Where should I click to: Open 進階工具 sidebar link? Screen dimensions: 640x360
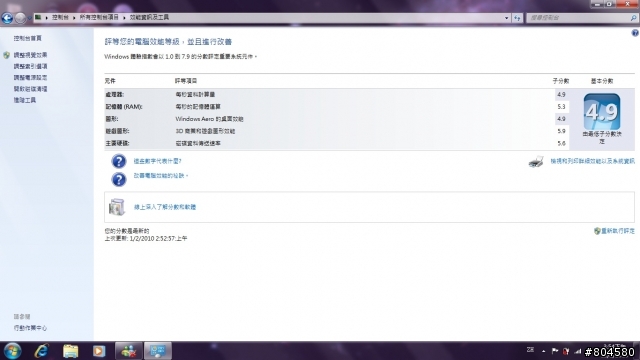tap(24, 100)
